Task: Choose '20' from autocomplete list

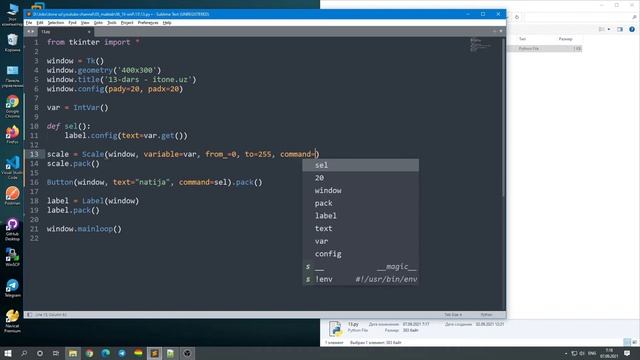Action: (x=360, y=178)
